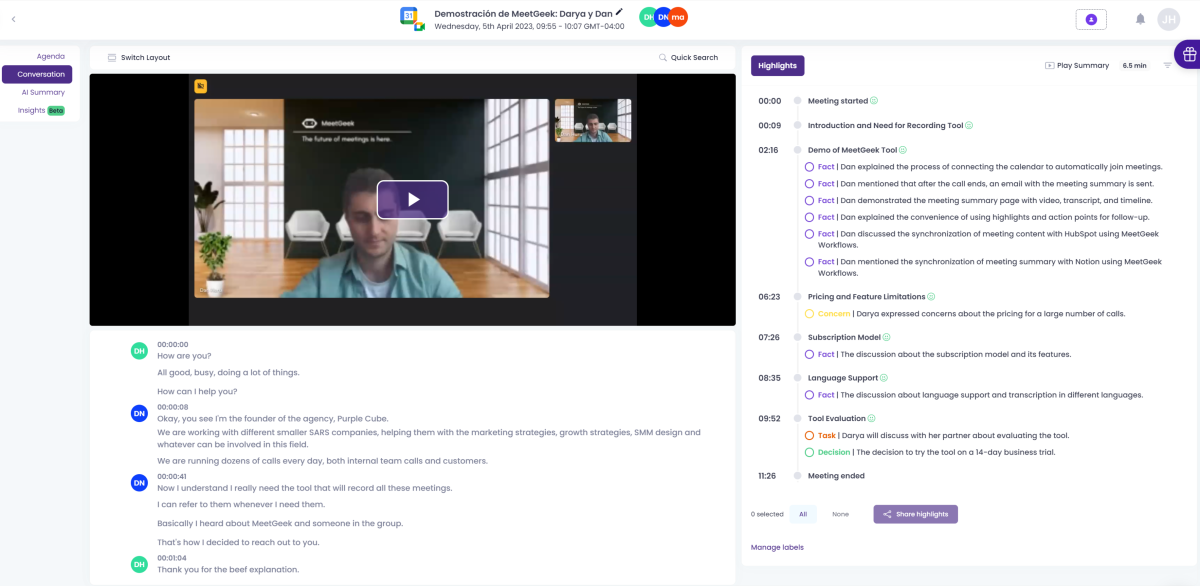
Task: Jump to 11:26 Meeting ended
Action: tap(768, 476)
